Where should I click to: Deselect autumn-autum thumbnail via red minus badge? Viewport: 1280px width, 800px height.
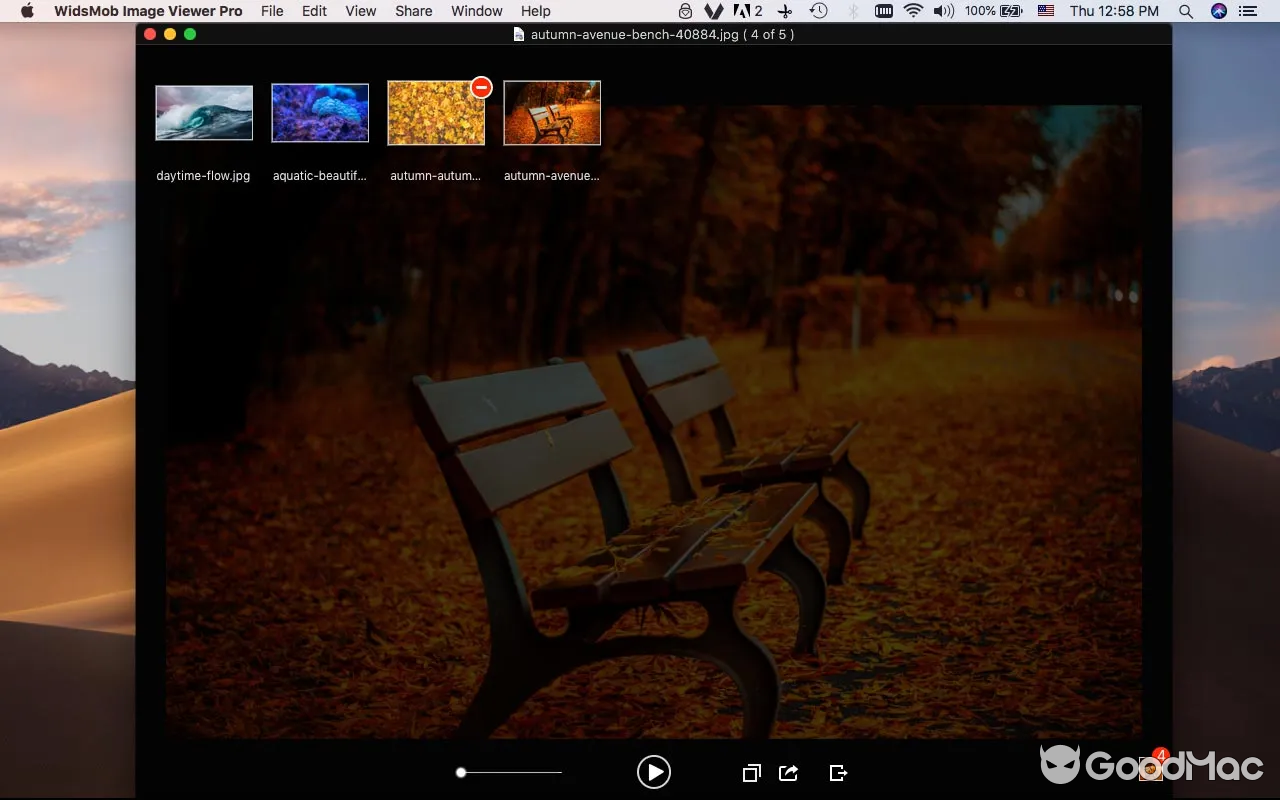click(x=480, y=87)
